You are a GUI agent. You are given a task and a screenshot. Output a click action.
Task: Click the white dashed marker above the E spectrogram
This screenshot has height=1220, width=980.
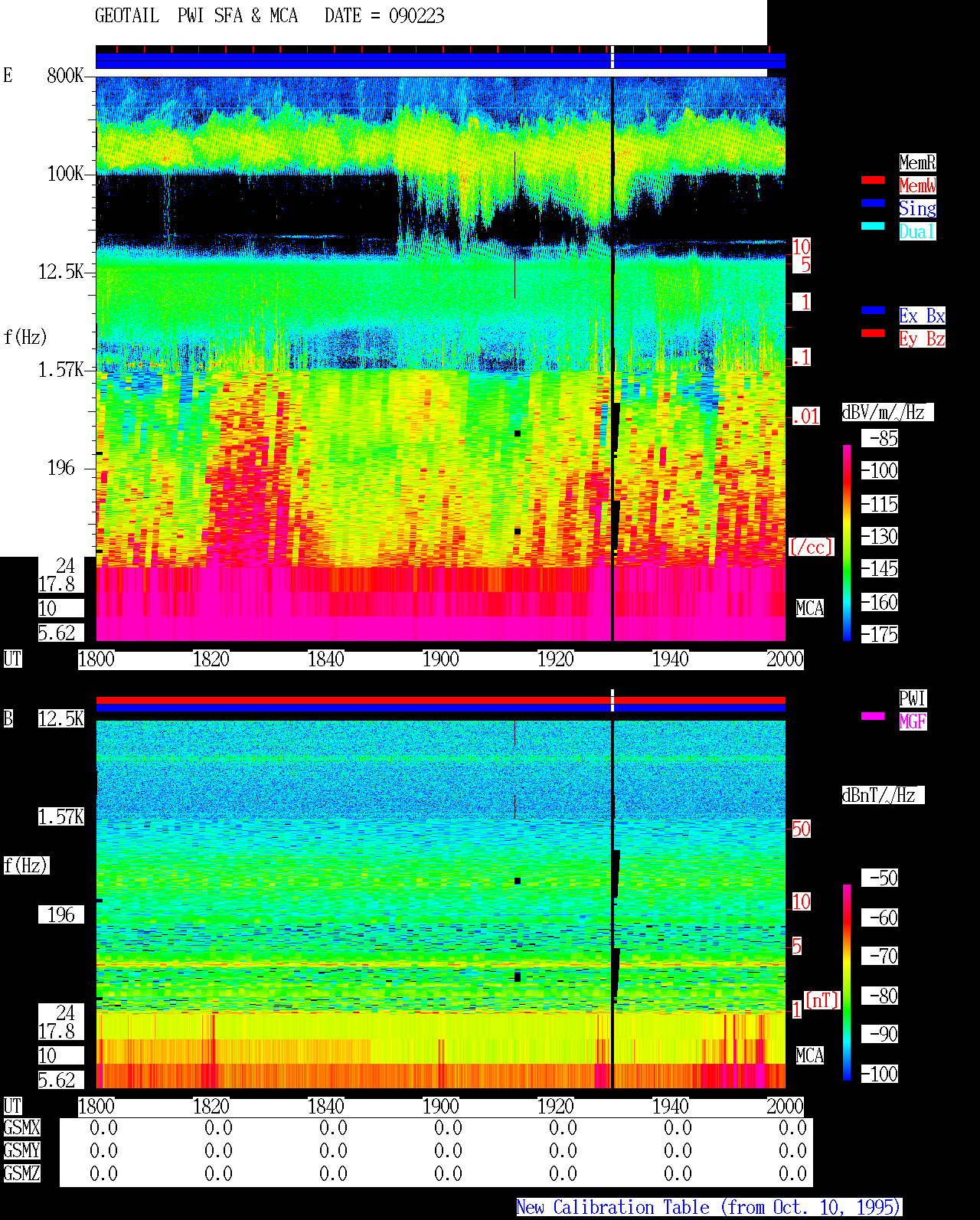(612, 57)
